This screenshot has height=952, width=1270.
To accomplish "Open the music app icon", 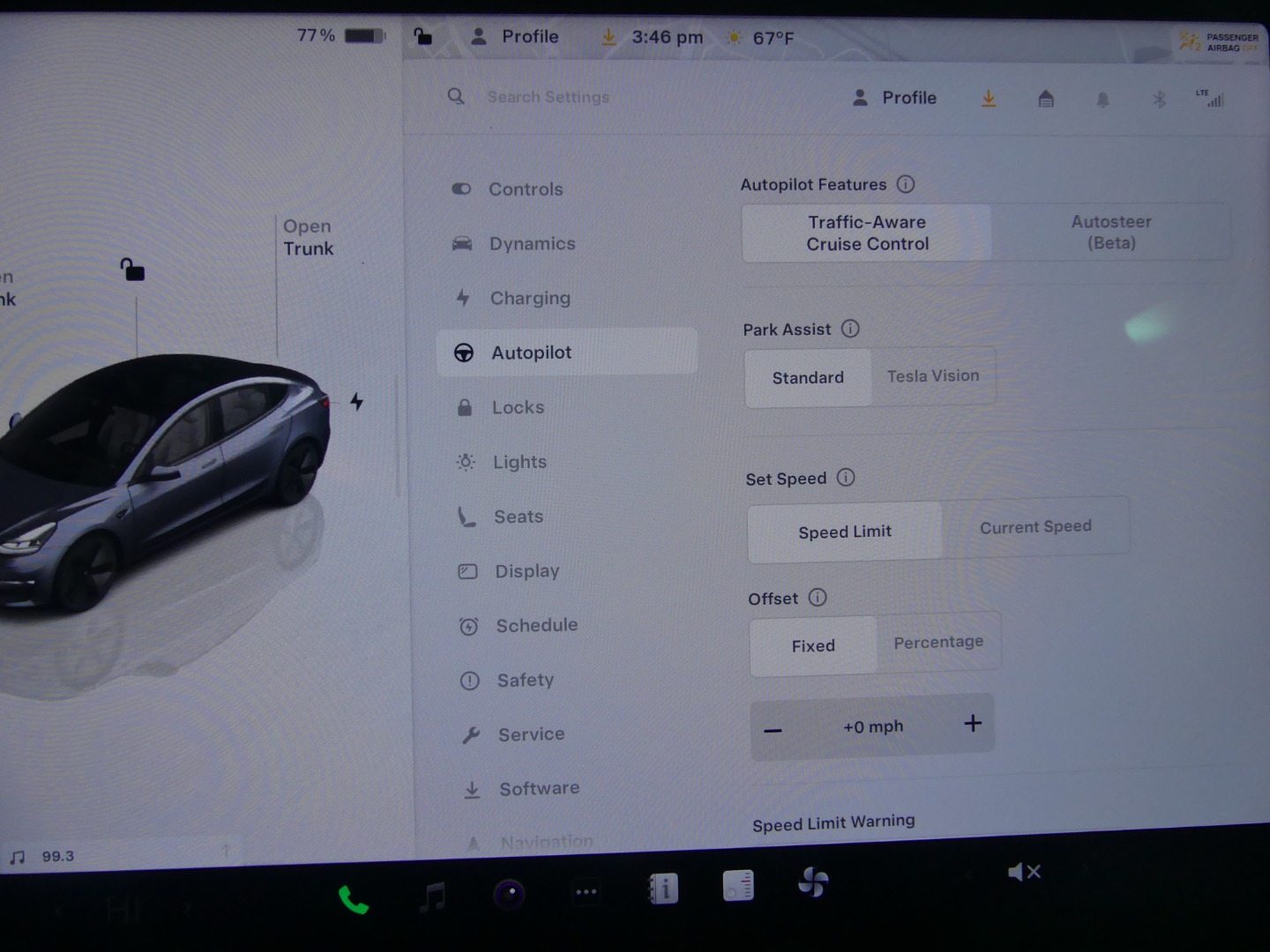I will coord(432,896).
